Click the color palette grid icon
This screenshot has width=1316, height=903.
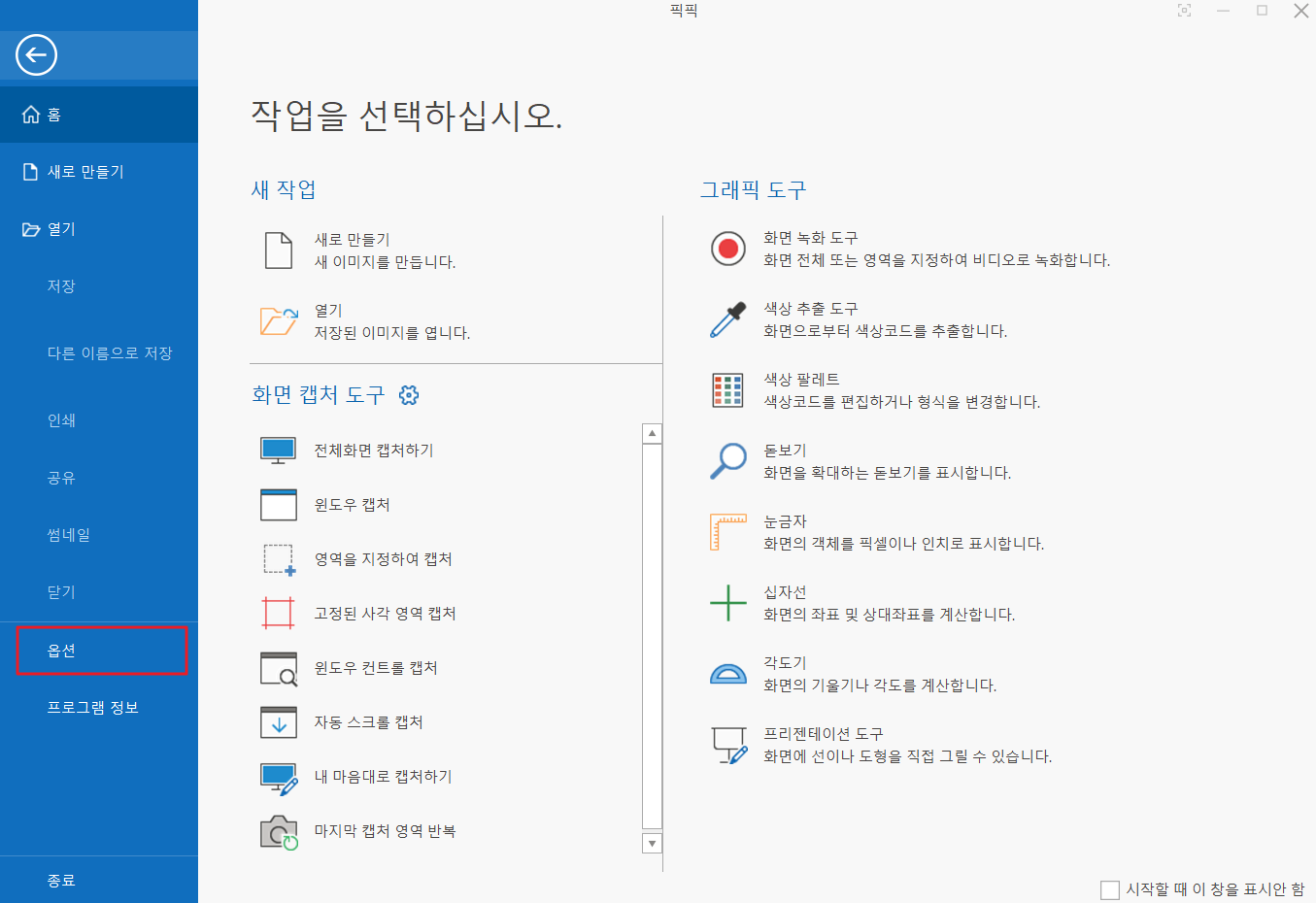pyautogui.click(x=728, y=390)
